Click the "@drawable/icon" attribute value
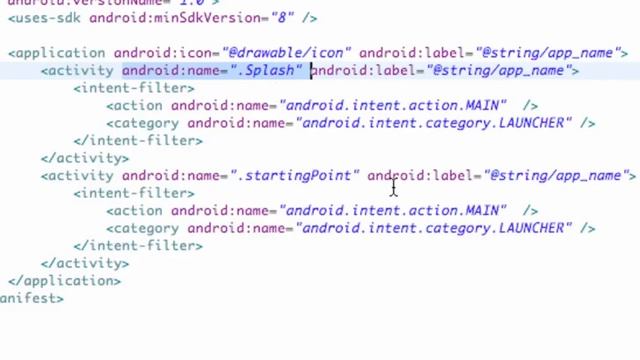 [x=286, y=53]
